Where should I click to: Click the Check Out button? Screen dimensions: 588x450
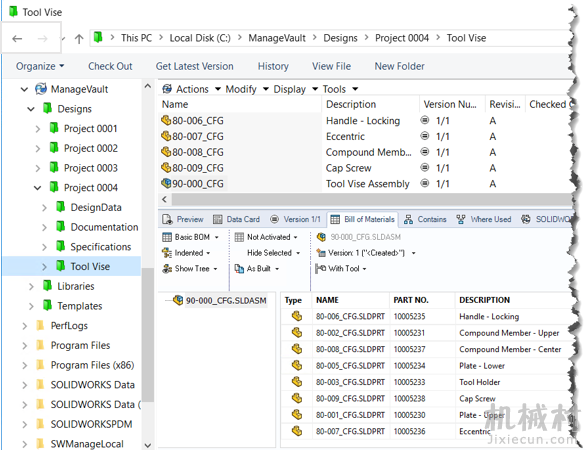[110, 66]
